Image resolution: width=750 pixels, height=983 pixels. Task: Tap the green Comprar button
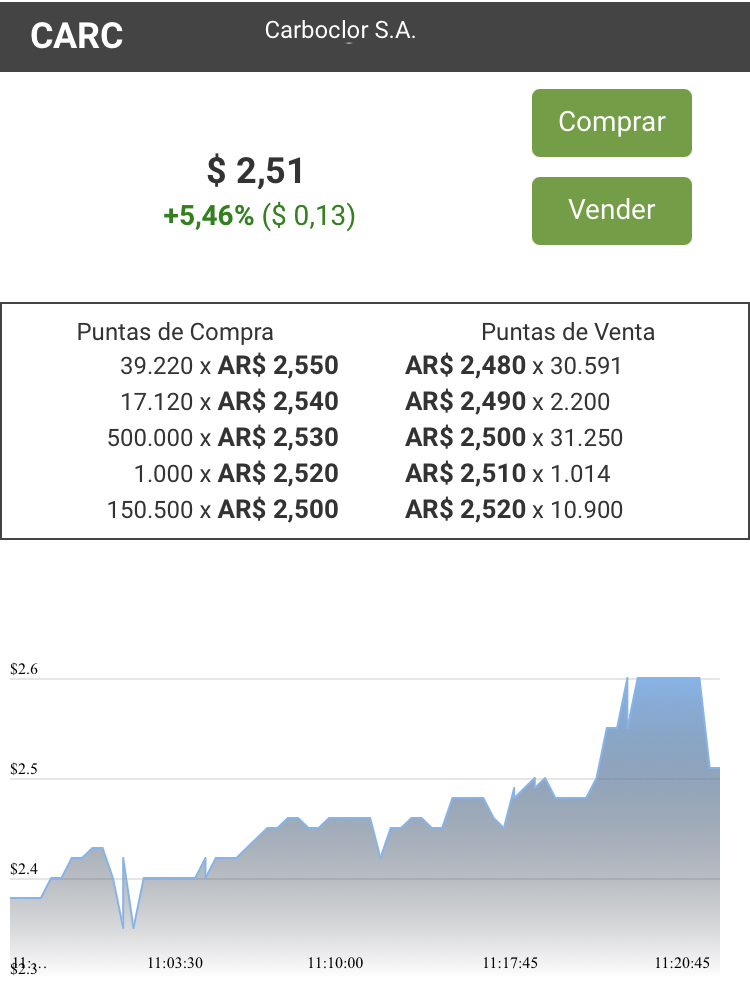point(611,123)
